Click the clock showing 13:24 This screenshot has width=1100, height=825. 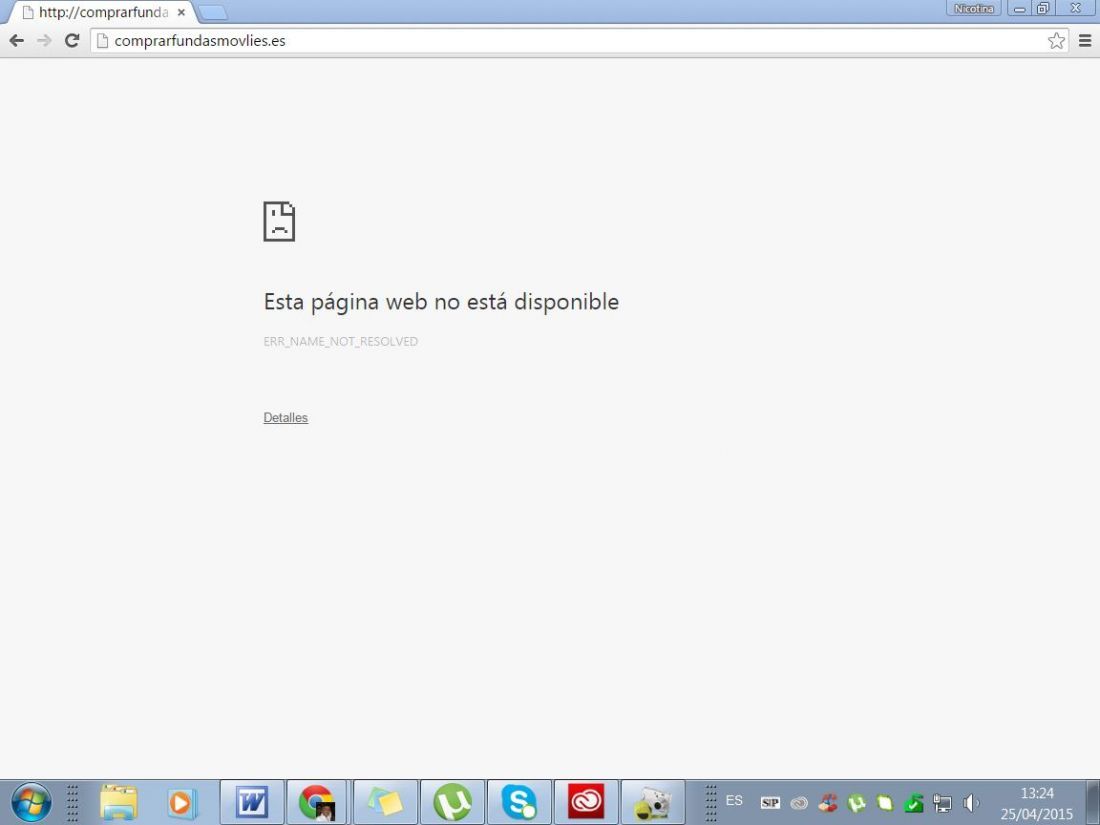[1037, 793]
